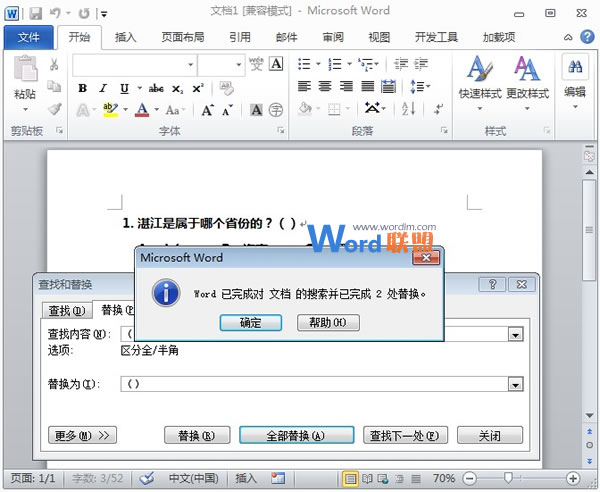Toggle Strikethrough formatting
Viewport: 600px width, 492px height.
[x=156, y=88]
